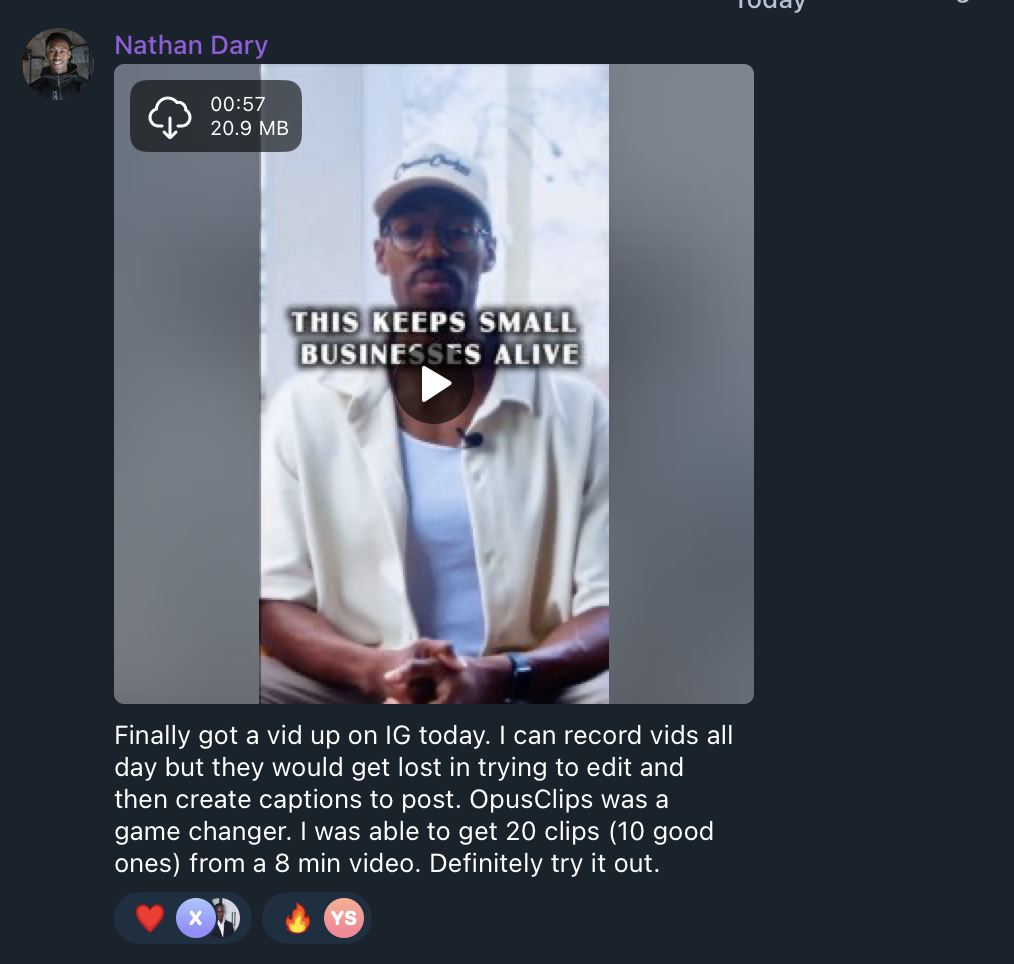The image size is (1014, 964).
Task: Click the 20.9 MB file size label
Action: point(249,128)
